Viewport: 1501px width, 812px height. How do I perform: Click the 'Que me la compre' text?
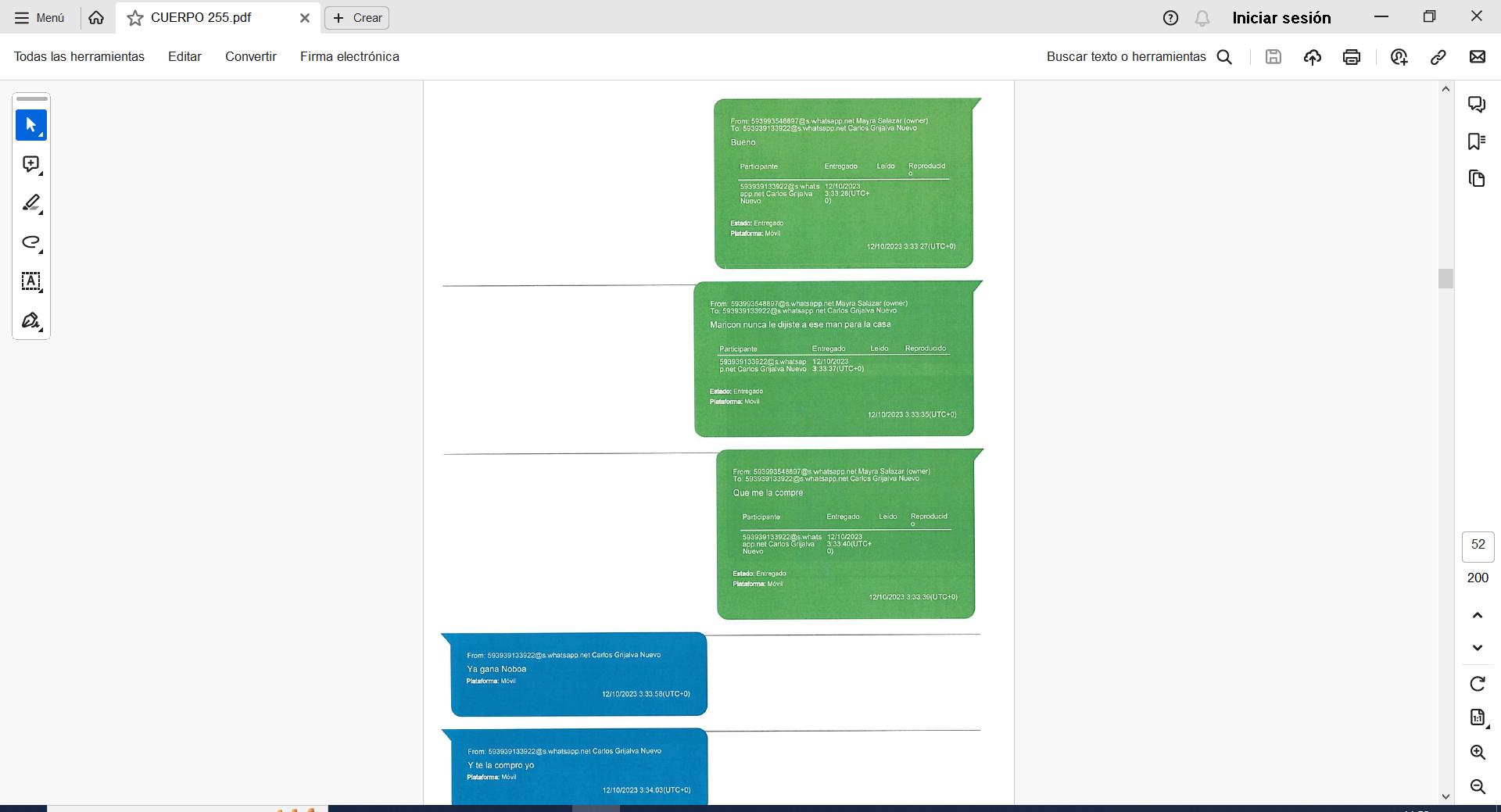pyautogui.click(x=768, y=493)
